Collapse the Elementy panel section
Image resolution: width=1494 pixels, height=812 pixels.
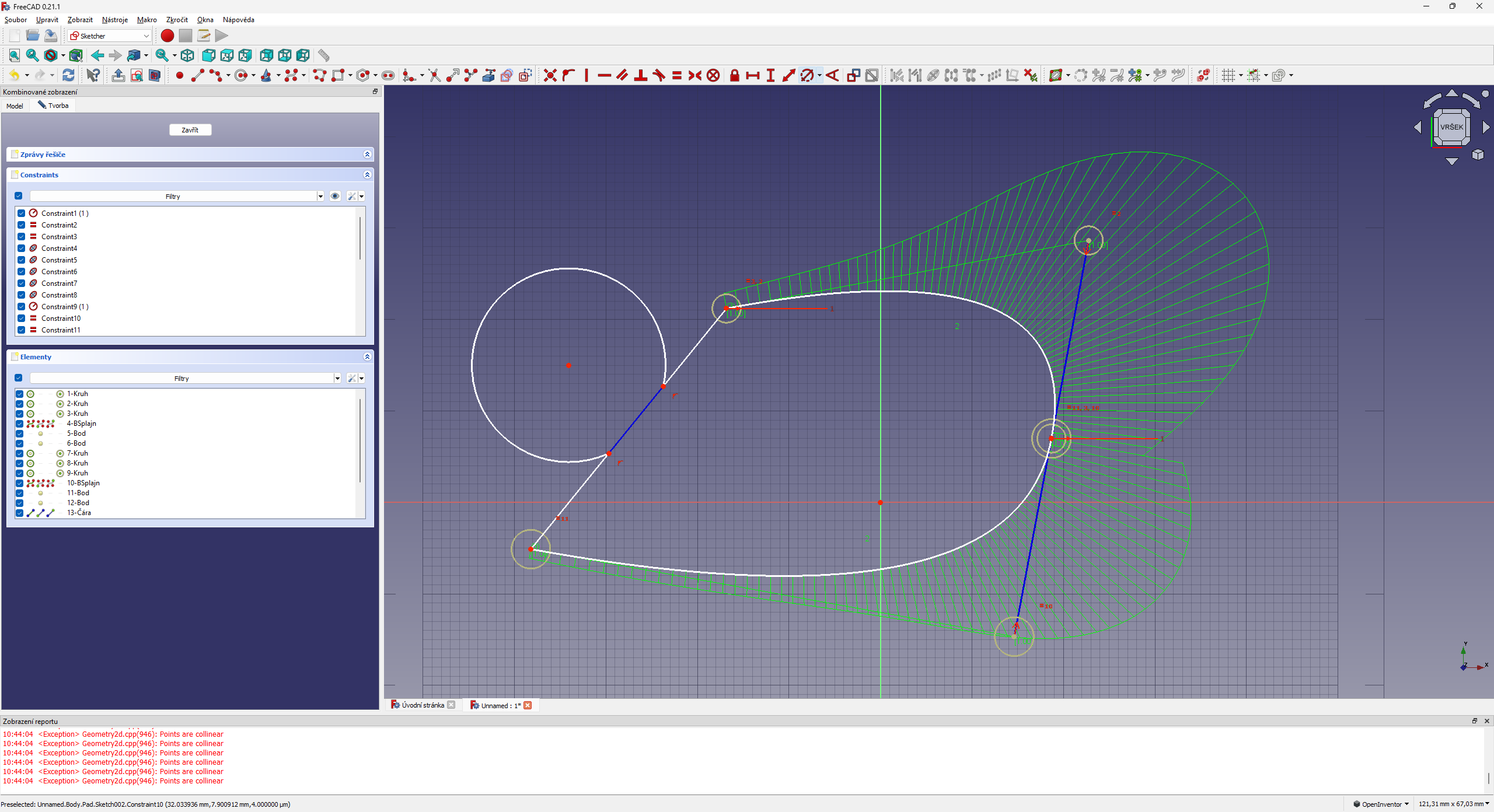(x=367, y=357)
